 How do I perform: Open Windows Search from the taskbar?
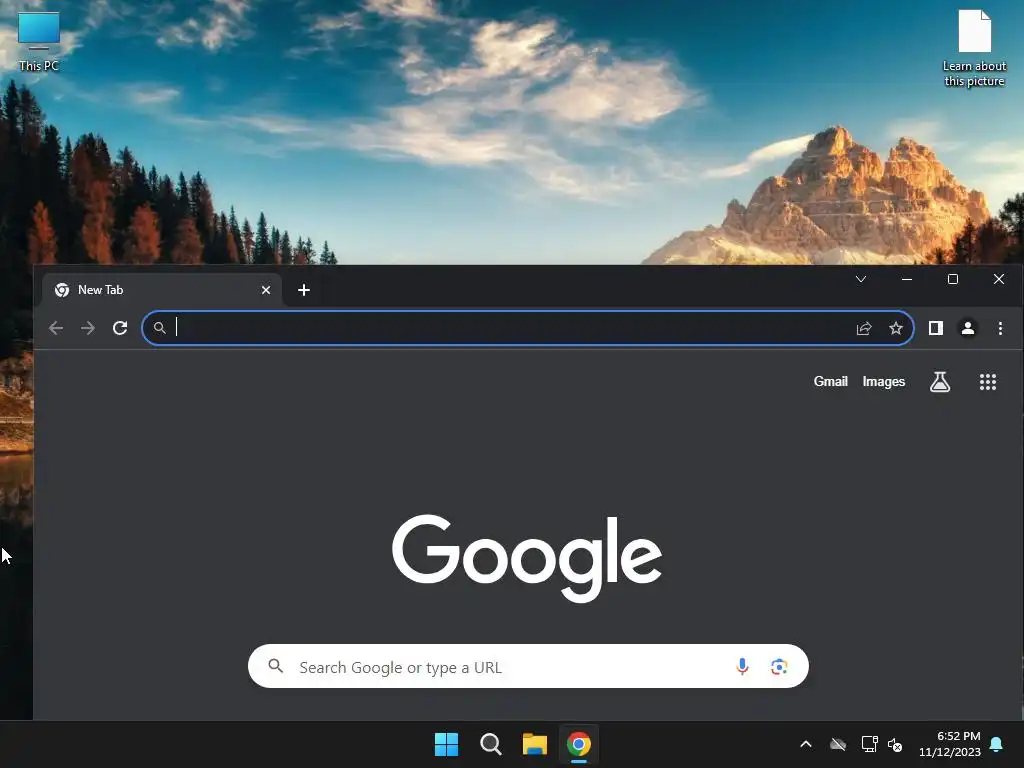coord(490,744)
